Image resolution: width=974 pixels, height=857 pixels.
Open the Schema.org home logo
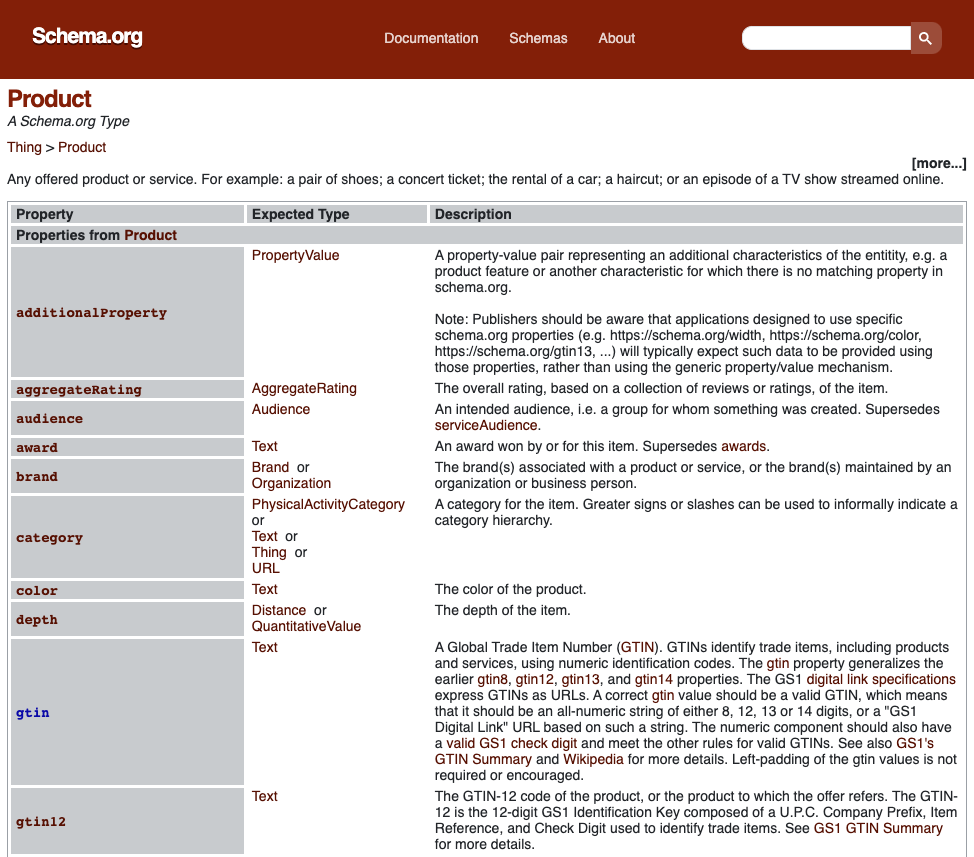click(x=87, y=36)
